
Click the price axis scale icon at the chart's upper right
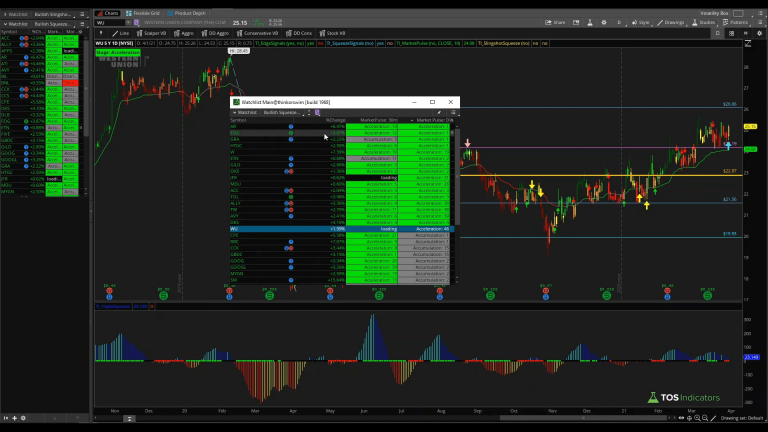coord(748,44)
